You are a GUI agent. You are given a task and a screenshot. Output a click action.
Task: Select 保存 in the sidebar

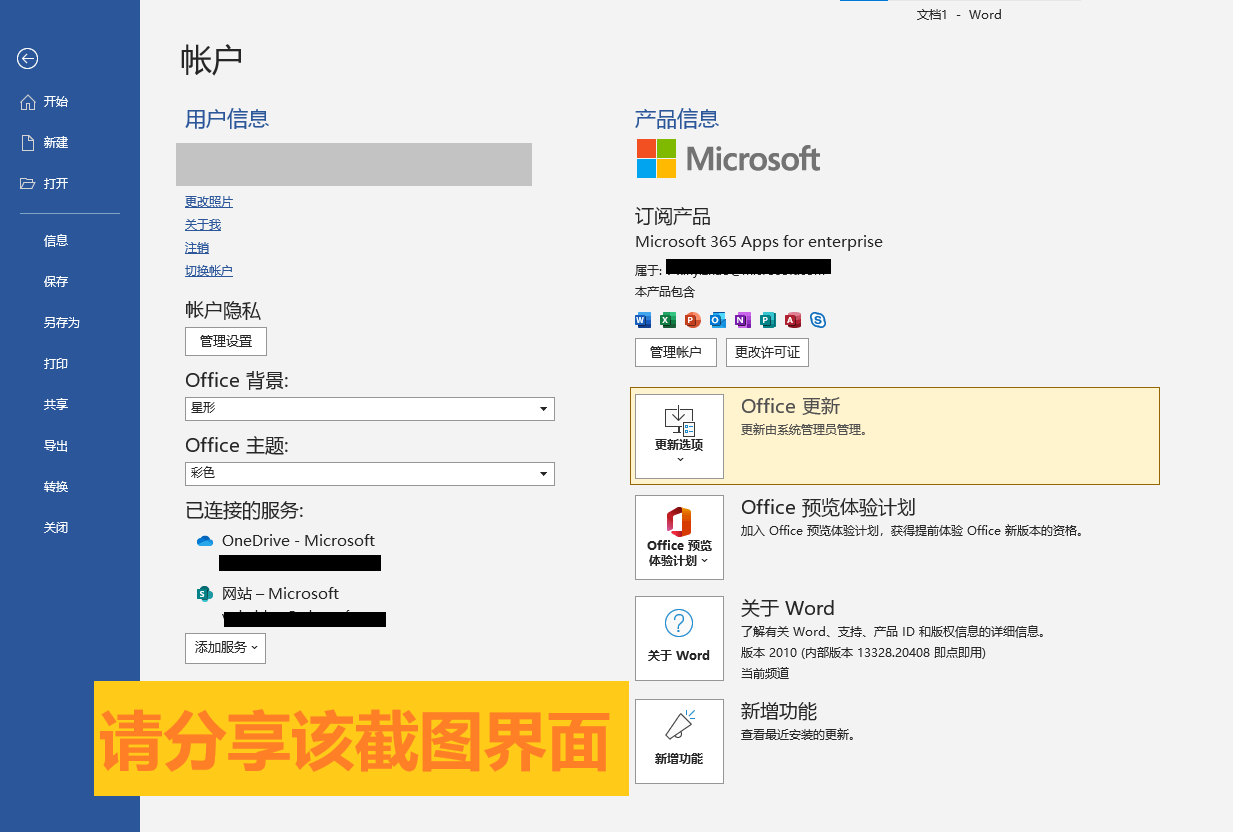coord(56,282)
